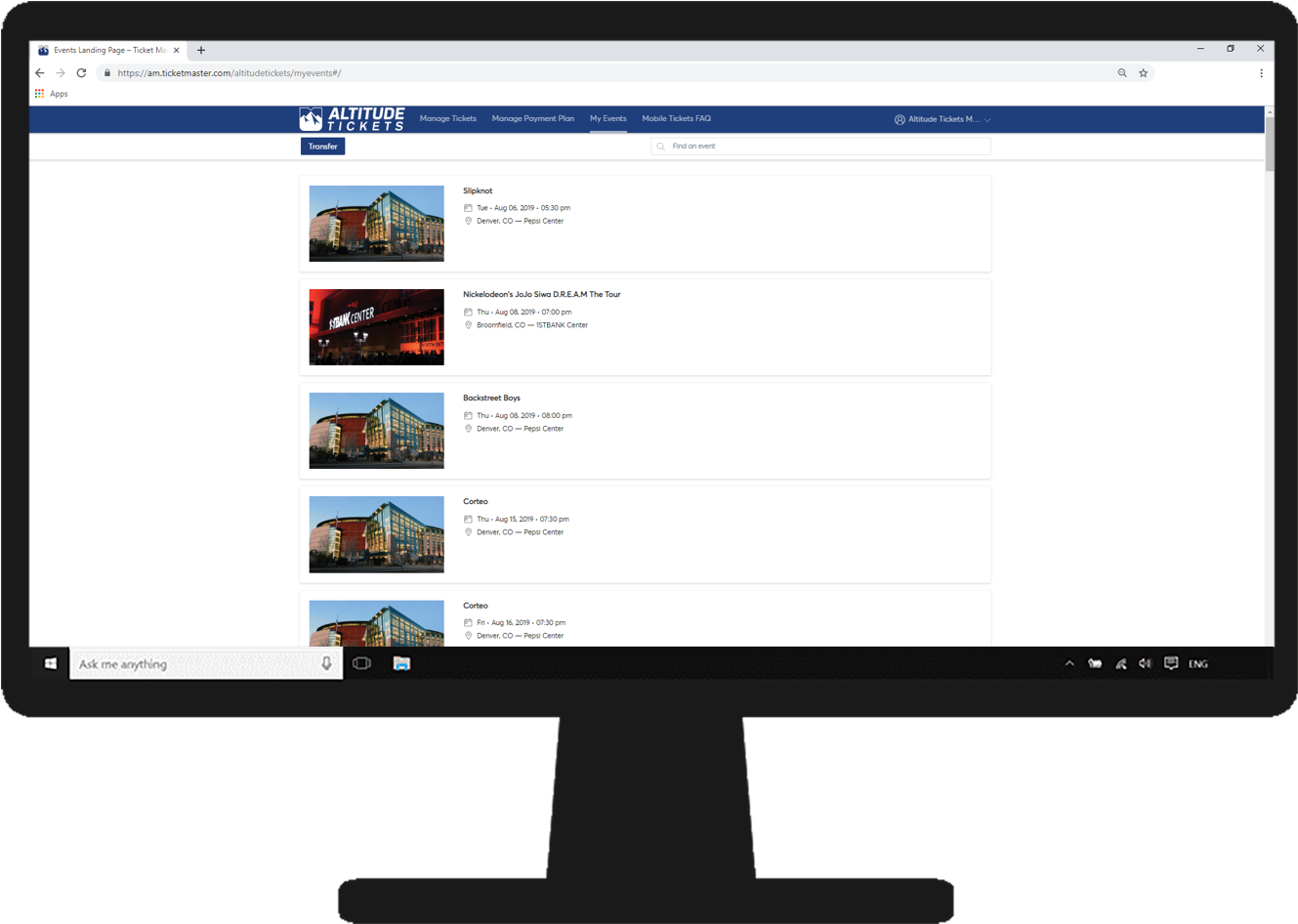Open Task View on the taskbar
This screenshot has height=924, width=1298.
[x=361, y=664]
